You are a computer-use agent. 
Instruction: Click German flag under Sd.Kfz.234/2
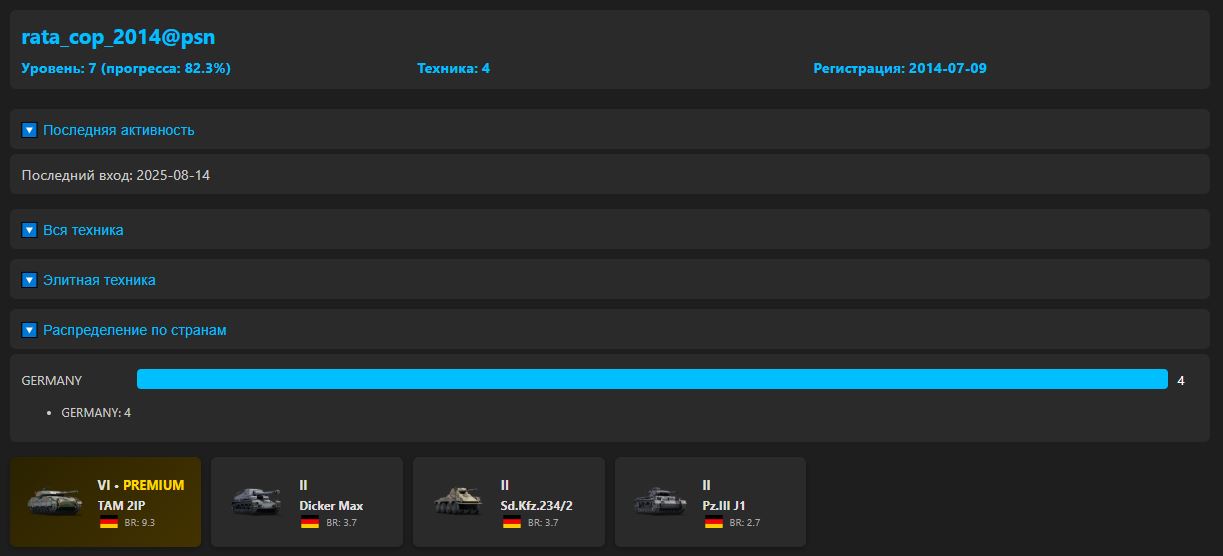[512, 522]
